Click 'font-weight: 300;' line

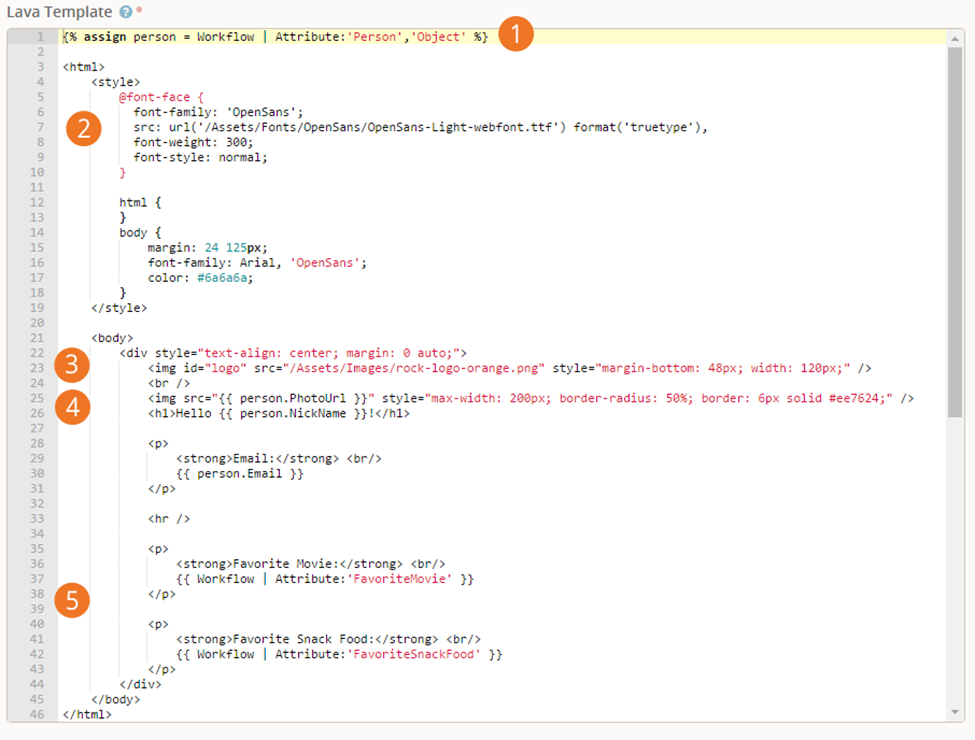click(193, 142)
